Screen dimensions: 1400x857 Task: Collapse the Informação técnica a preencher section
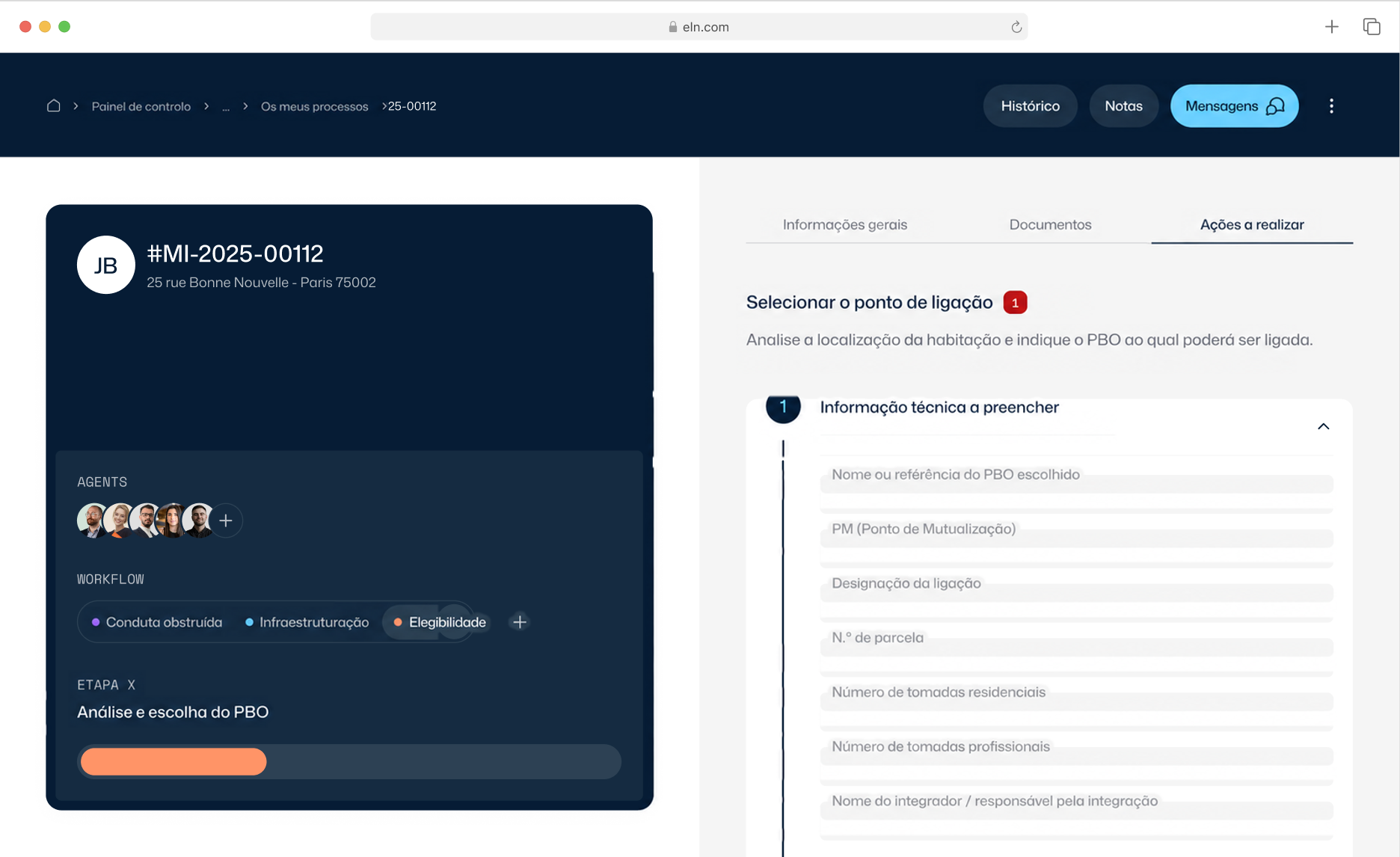tap(1323, 426)
